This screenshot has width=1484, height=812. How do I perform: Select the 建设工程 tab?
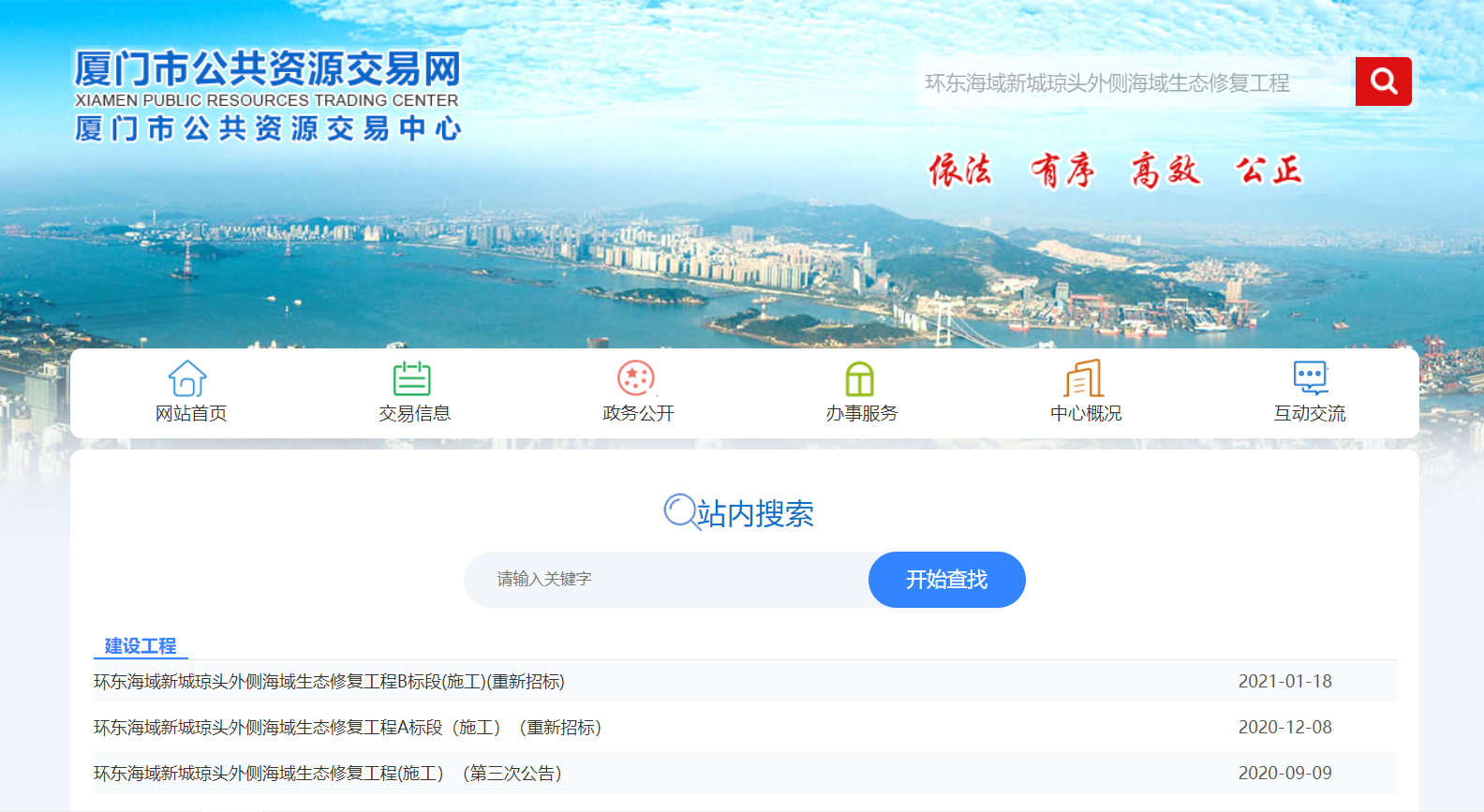pyautogui.click(x=141, y=645)
